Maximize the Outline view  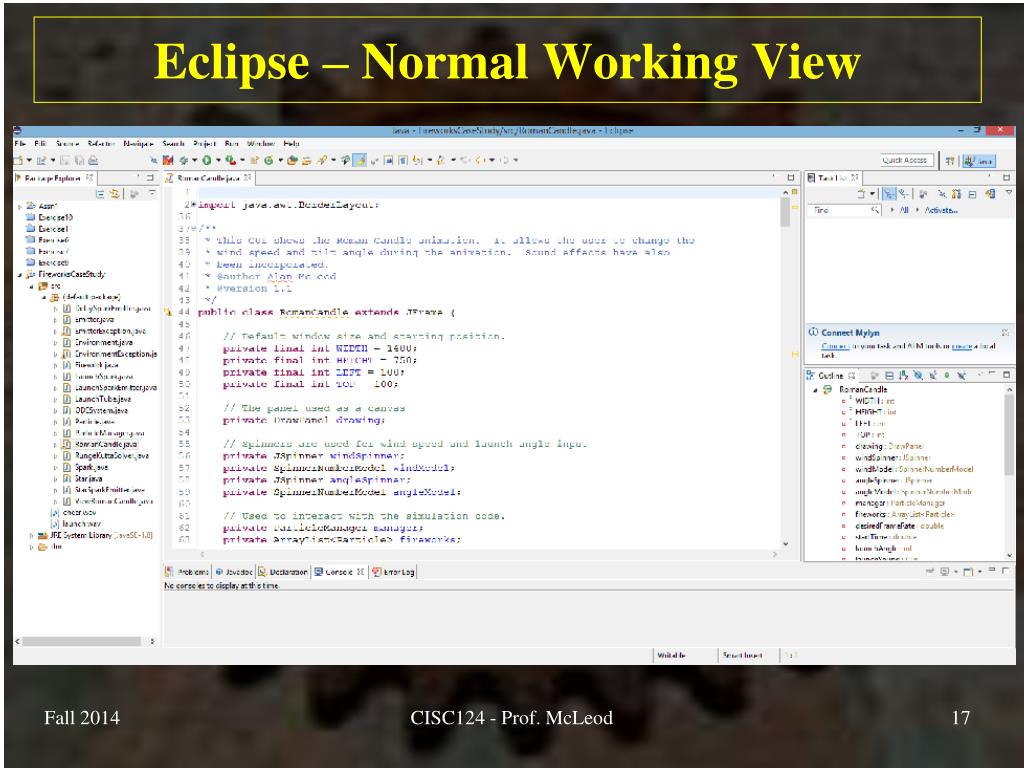click(x=1007, y=375)
